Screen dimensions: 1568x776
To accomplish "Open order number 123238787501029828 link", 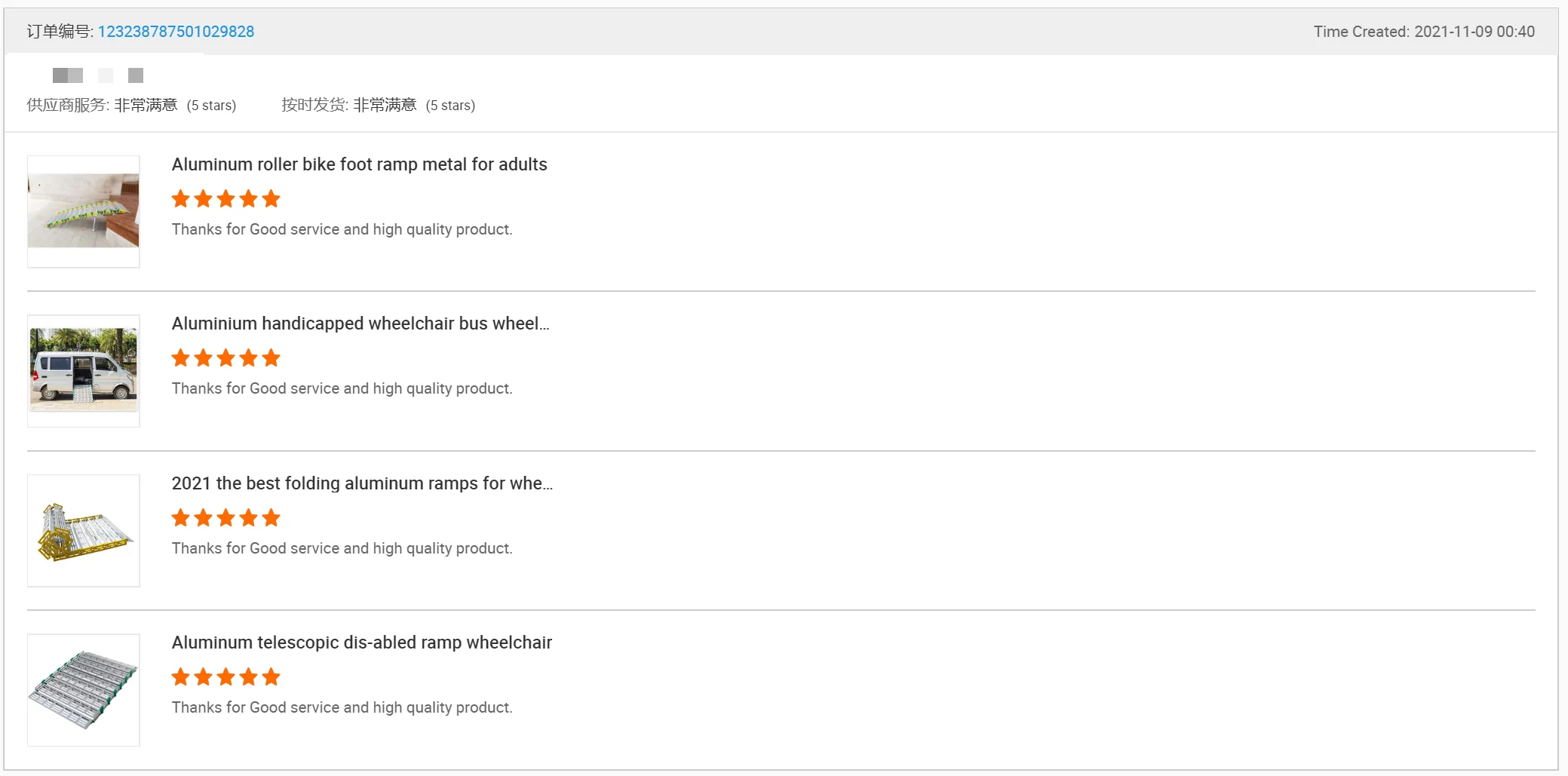I will click(176, 32).
